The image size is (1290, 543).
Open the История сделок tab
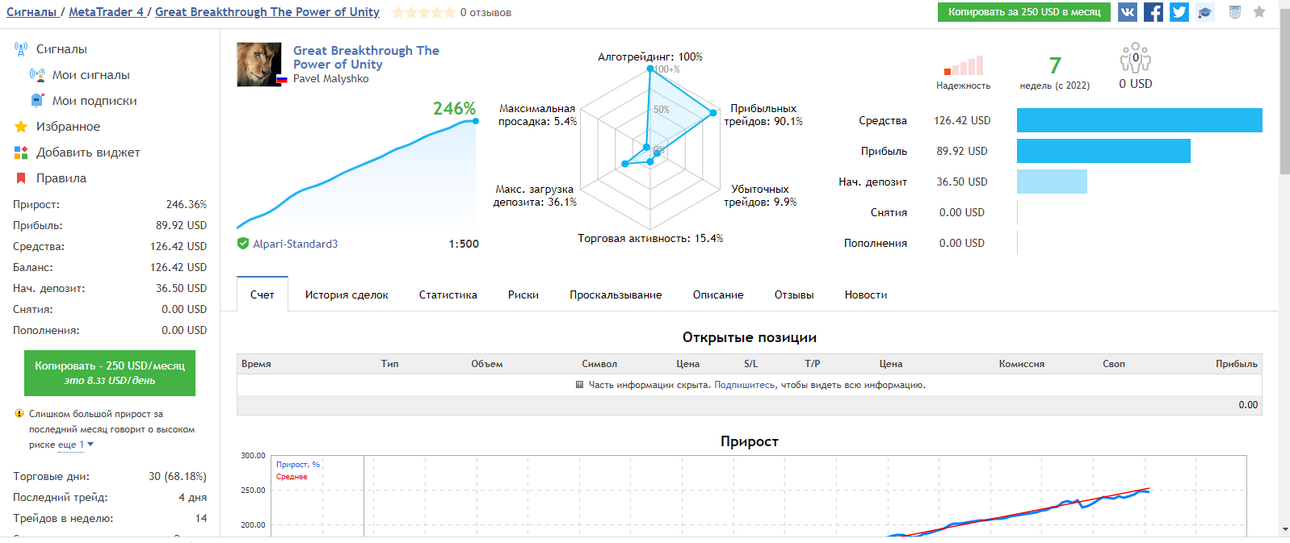(347, 295)
